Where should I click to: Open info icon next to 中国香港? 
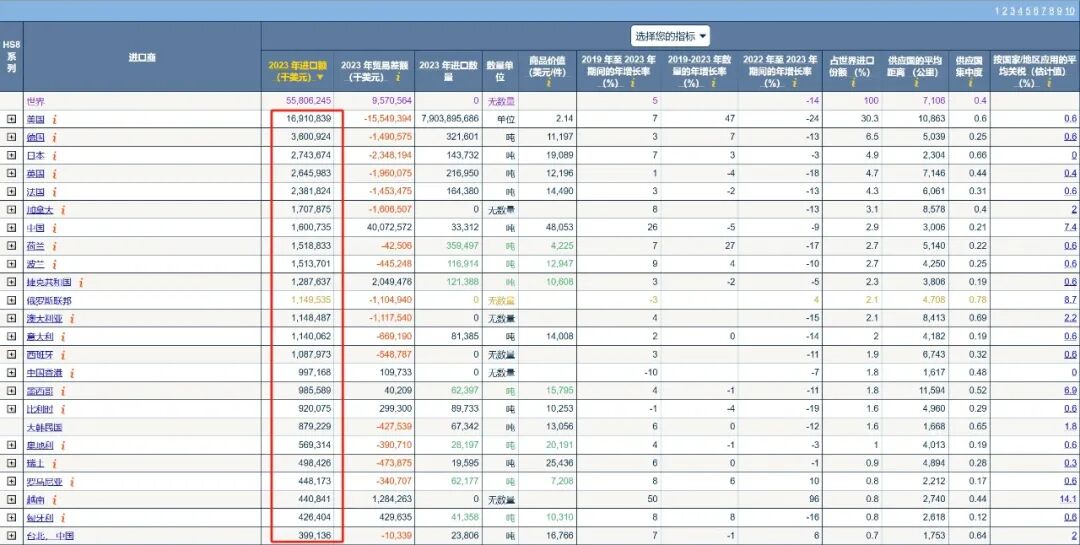72,373
